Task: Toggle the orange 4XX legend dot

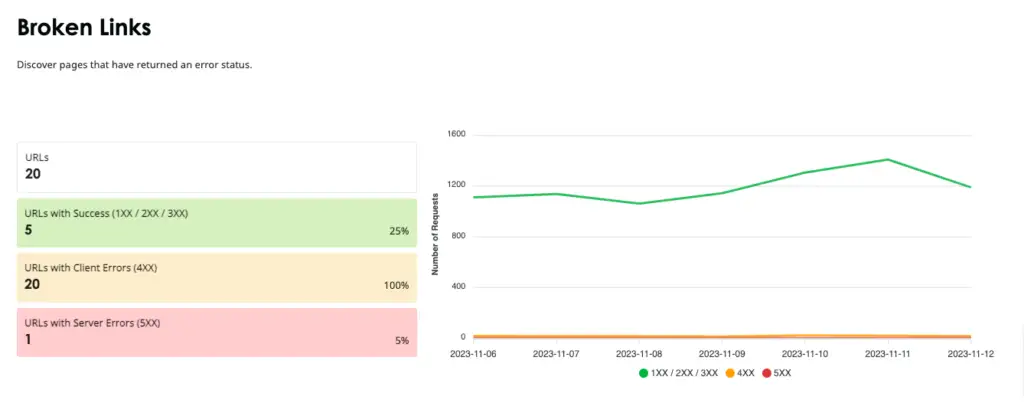Action: point(731,373)
